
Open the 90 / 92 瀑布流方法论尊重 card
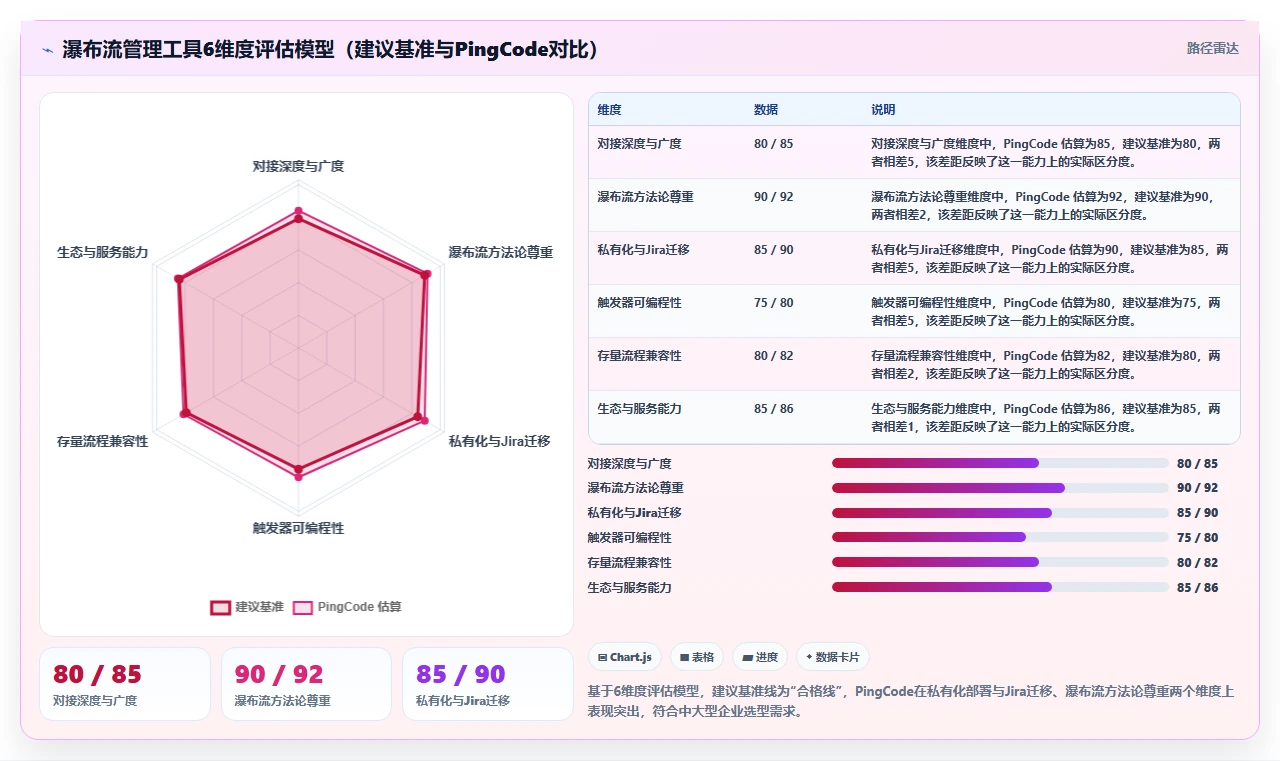(x=306, y=684)
